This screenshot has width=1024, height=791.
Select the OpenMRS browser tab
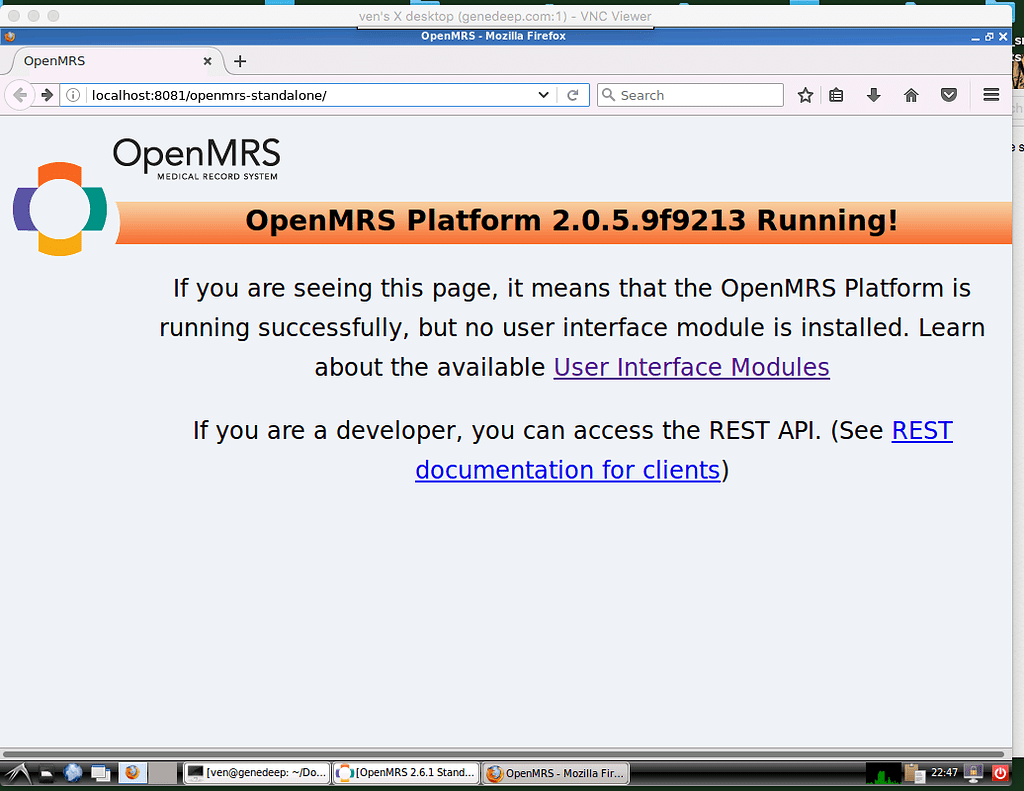(110, 61)
